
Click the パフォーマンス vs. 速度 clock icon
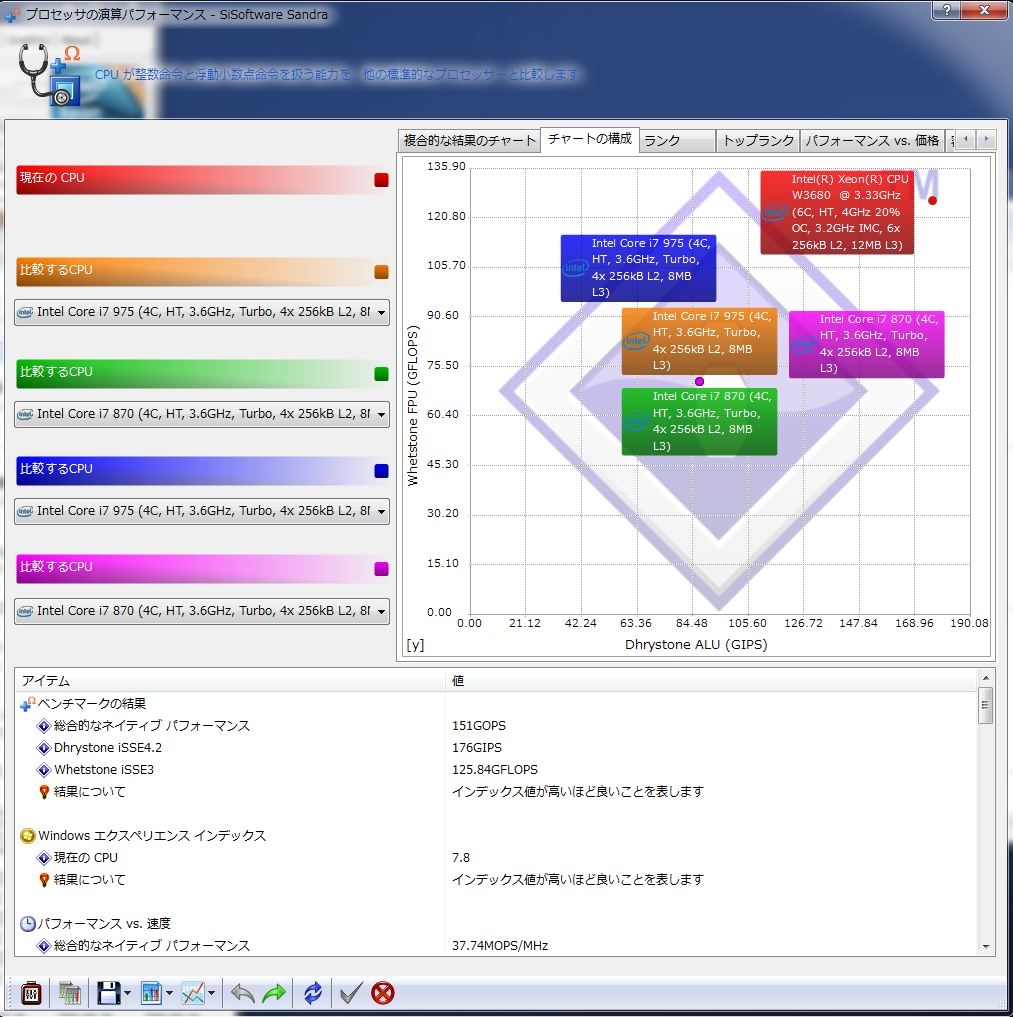coord(27,924)
